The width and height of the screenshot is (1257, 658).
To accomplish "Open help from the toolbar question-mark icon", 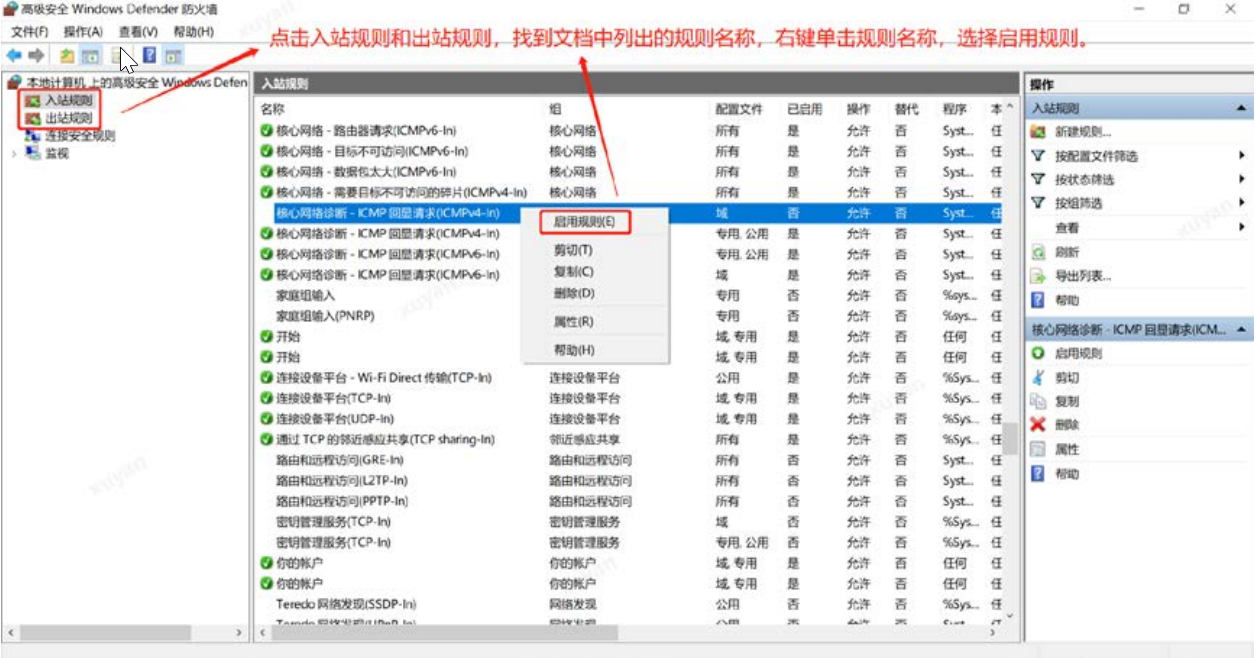I will point(150,55).
